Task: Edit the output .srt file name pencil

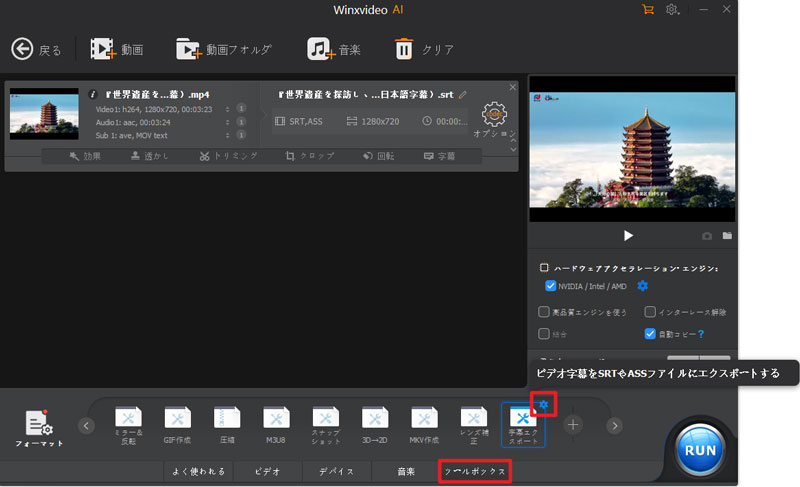Action: click(463, 94)
